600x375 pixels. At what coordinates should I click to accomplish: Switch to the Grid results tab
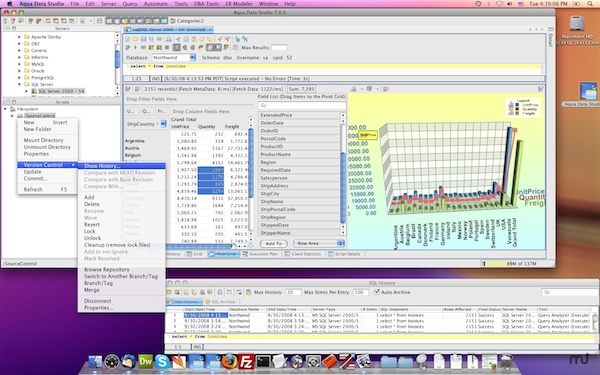click(x=194, y=254)
